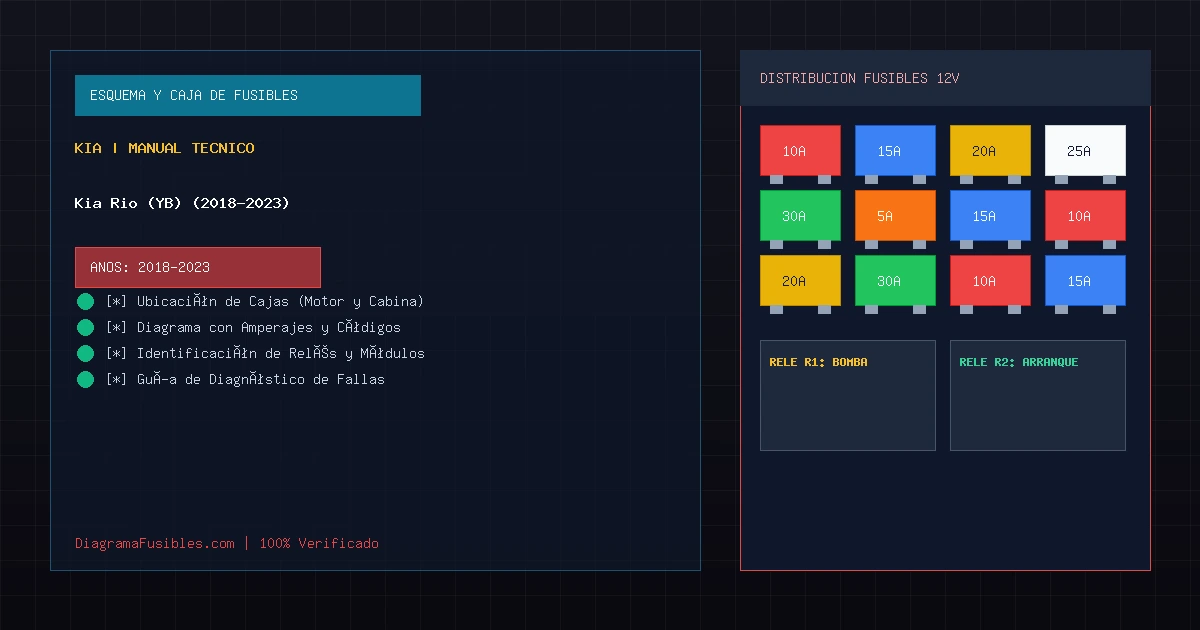1200x630 pixels.
Task: Open the RELE R1: BOMBA relay box
Action: [x=848, y=395]
